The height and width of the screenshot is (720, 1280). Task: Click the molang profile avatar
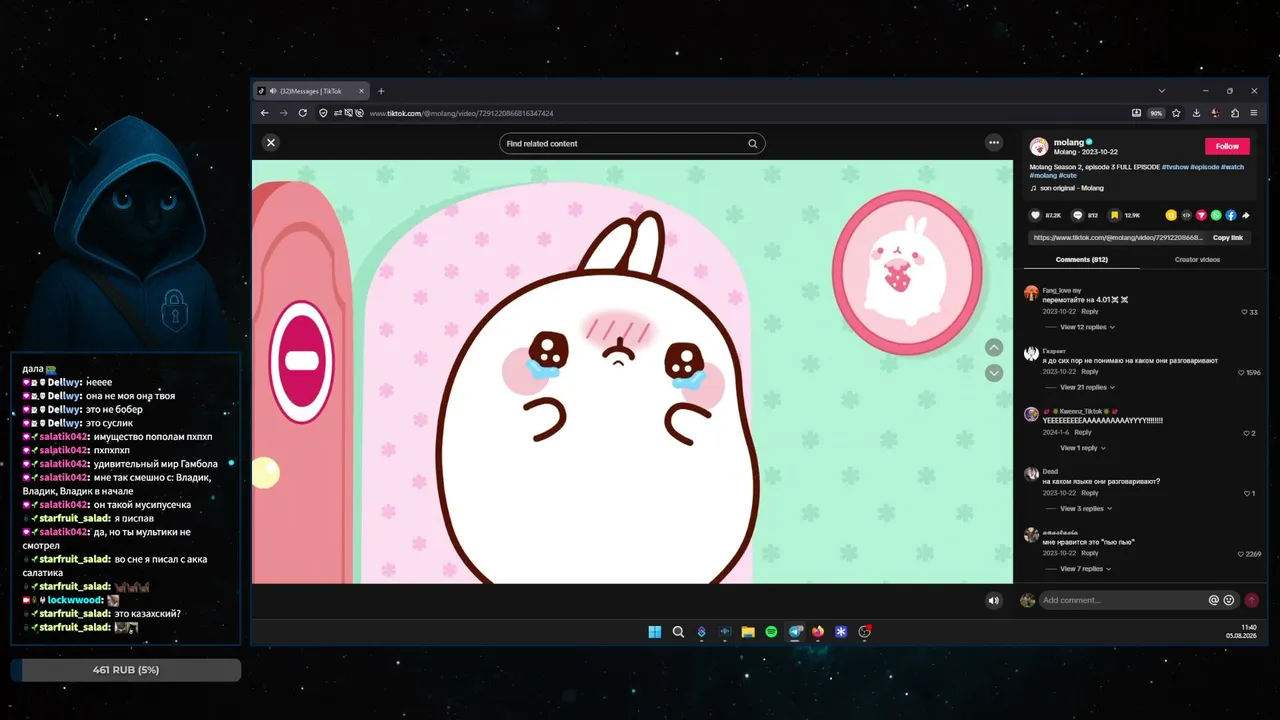click(1039, 146)
